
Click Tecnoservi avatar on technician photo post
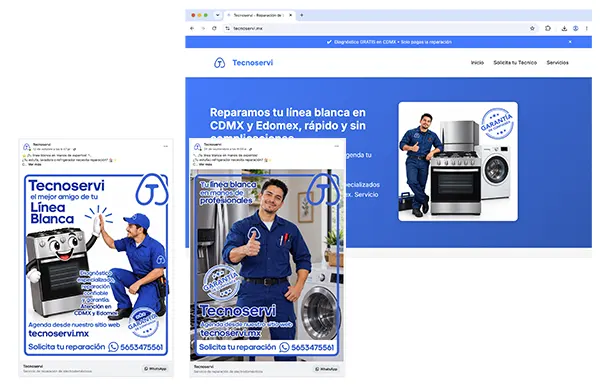point(197,147)
